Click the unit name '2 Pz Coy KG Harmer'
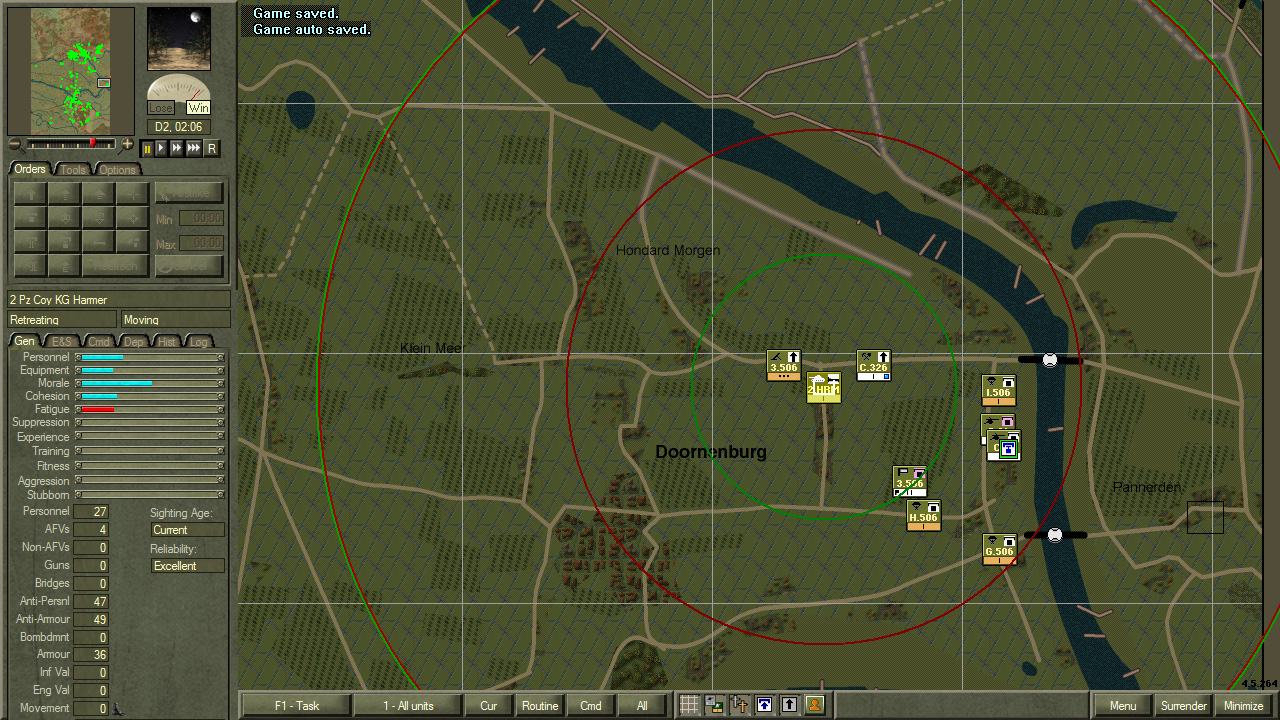The height and width of the screenshot is (720, 1280). [x=119, y=300]
